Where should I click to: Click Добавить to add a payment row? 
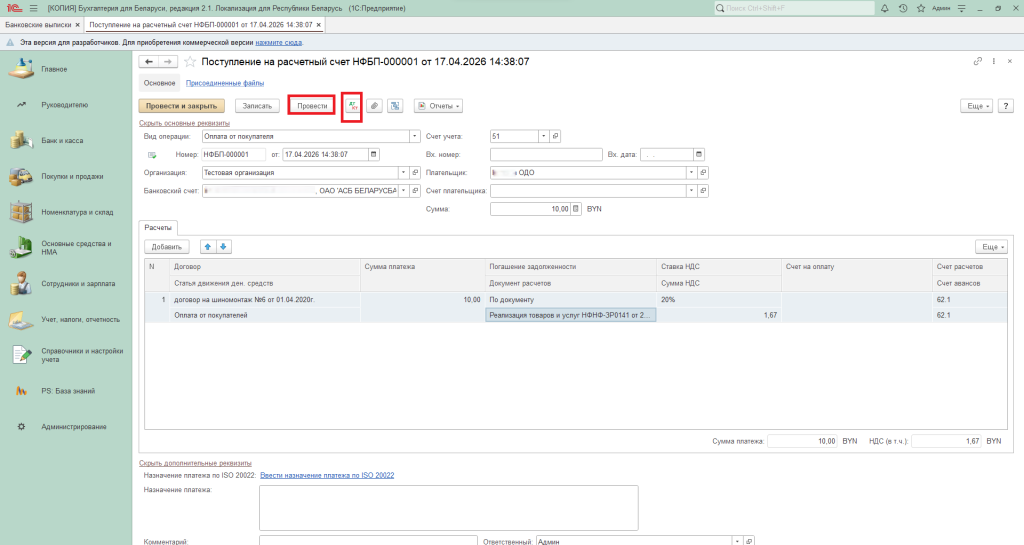coord(166,246)
